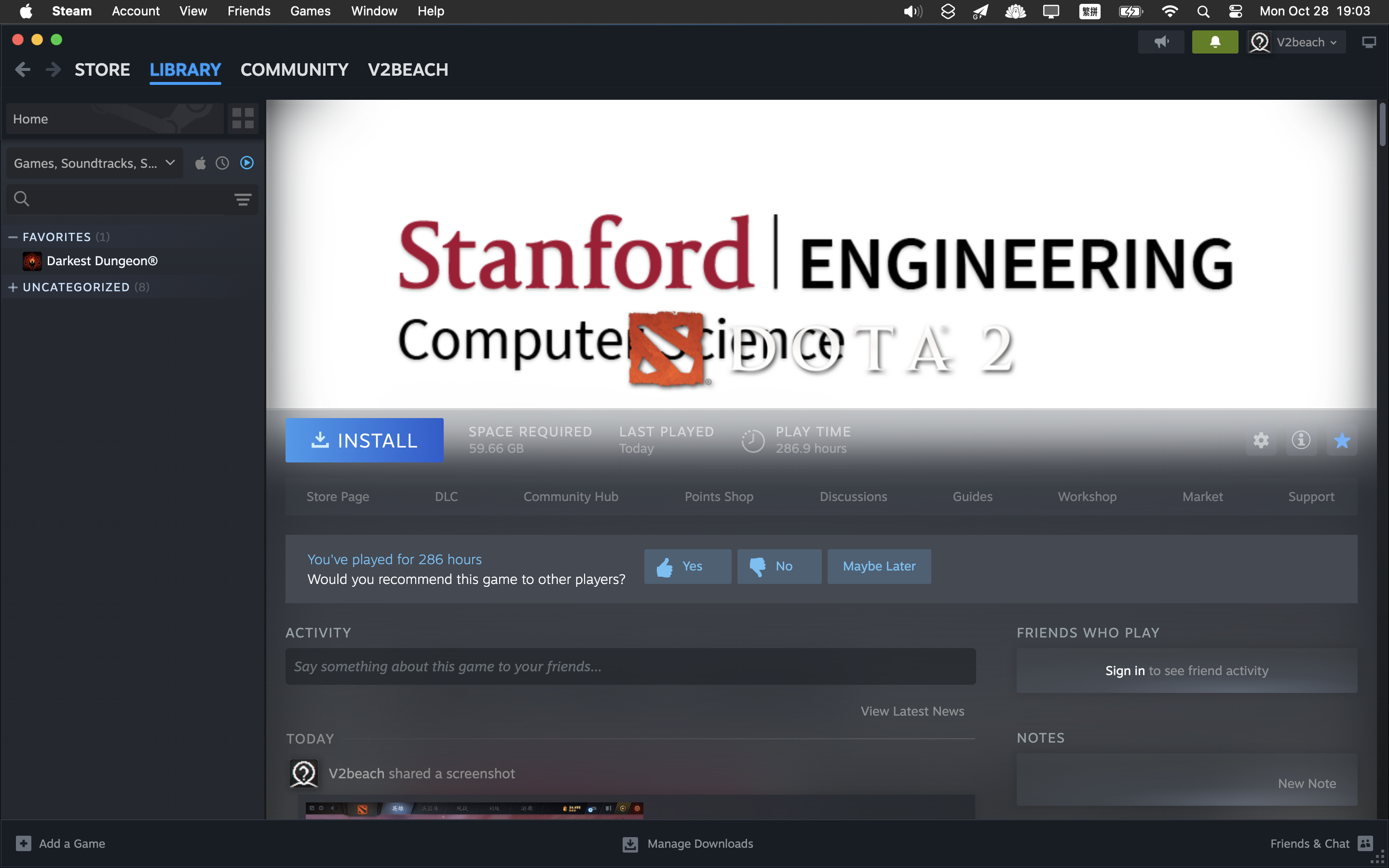Click the game info 'i' icon
1389x868 pixels.
[x=1301, y=440]
